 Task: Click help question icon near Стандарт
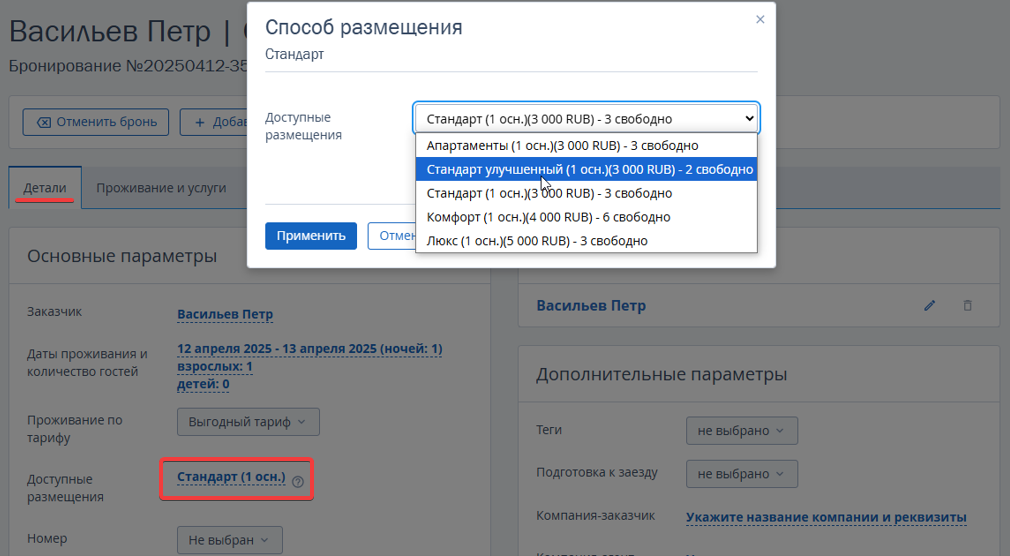(298, 481)
